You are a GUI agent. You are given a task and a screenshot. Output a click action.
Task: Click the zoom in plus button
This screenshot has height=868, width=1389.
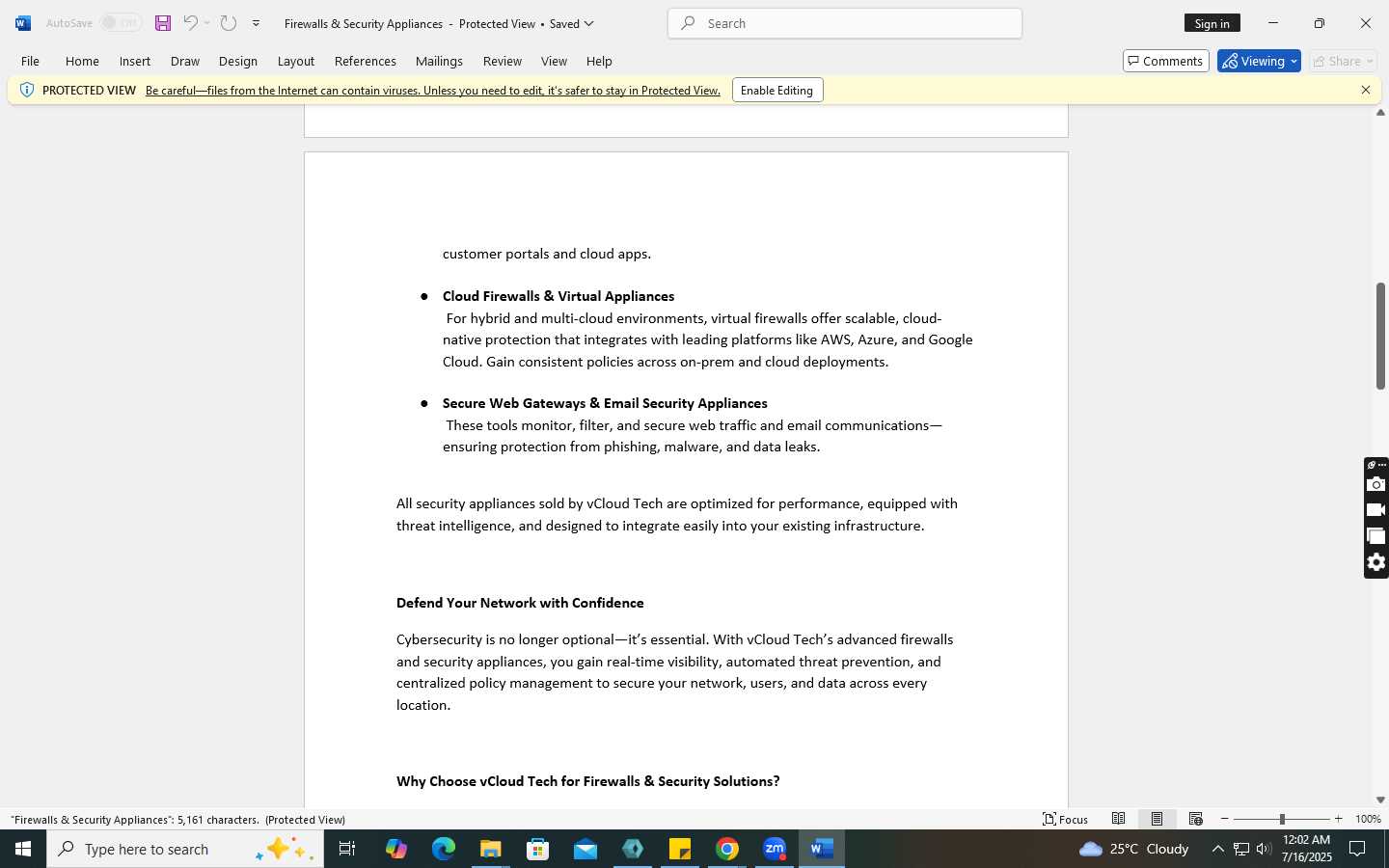(x=1338, y=819)
